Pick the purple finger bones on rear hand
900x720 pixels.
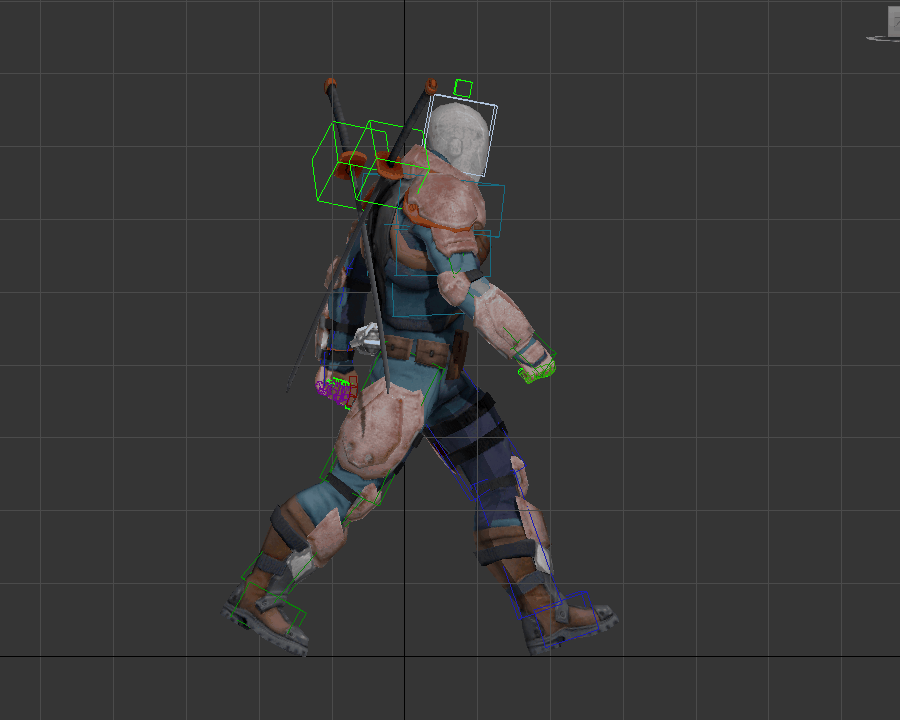pos(333,392)
